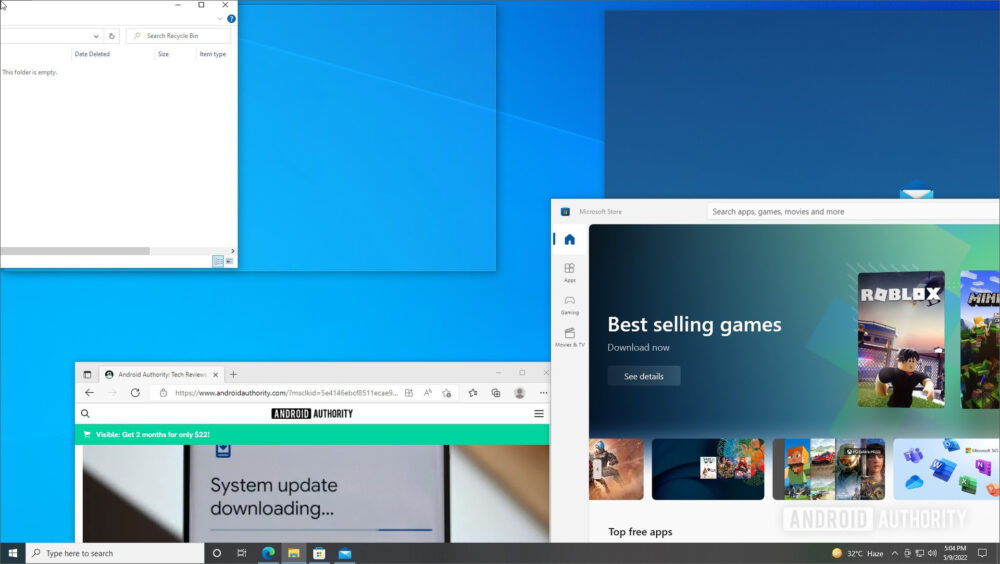Open File Explorer from taskbar
1000x564 pixels.
point(293,553)
